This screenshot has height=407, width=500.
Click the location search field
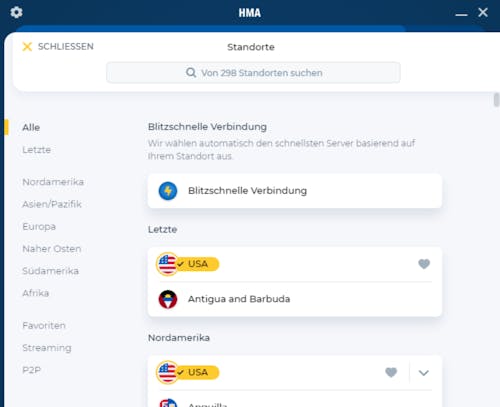pos(253,72)
